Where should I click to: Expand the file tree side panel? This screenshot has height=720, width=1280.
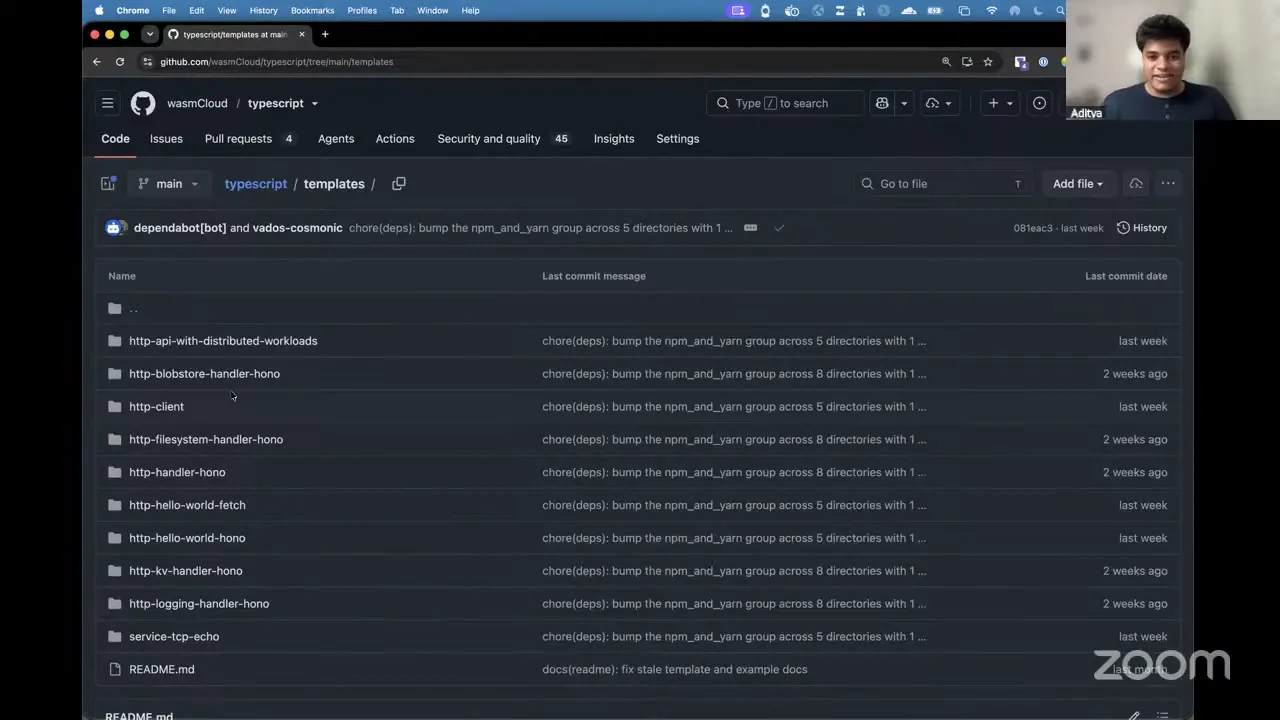[x=109, y=184]
